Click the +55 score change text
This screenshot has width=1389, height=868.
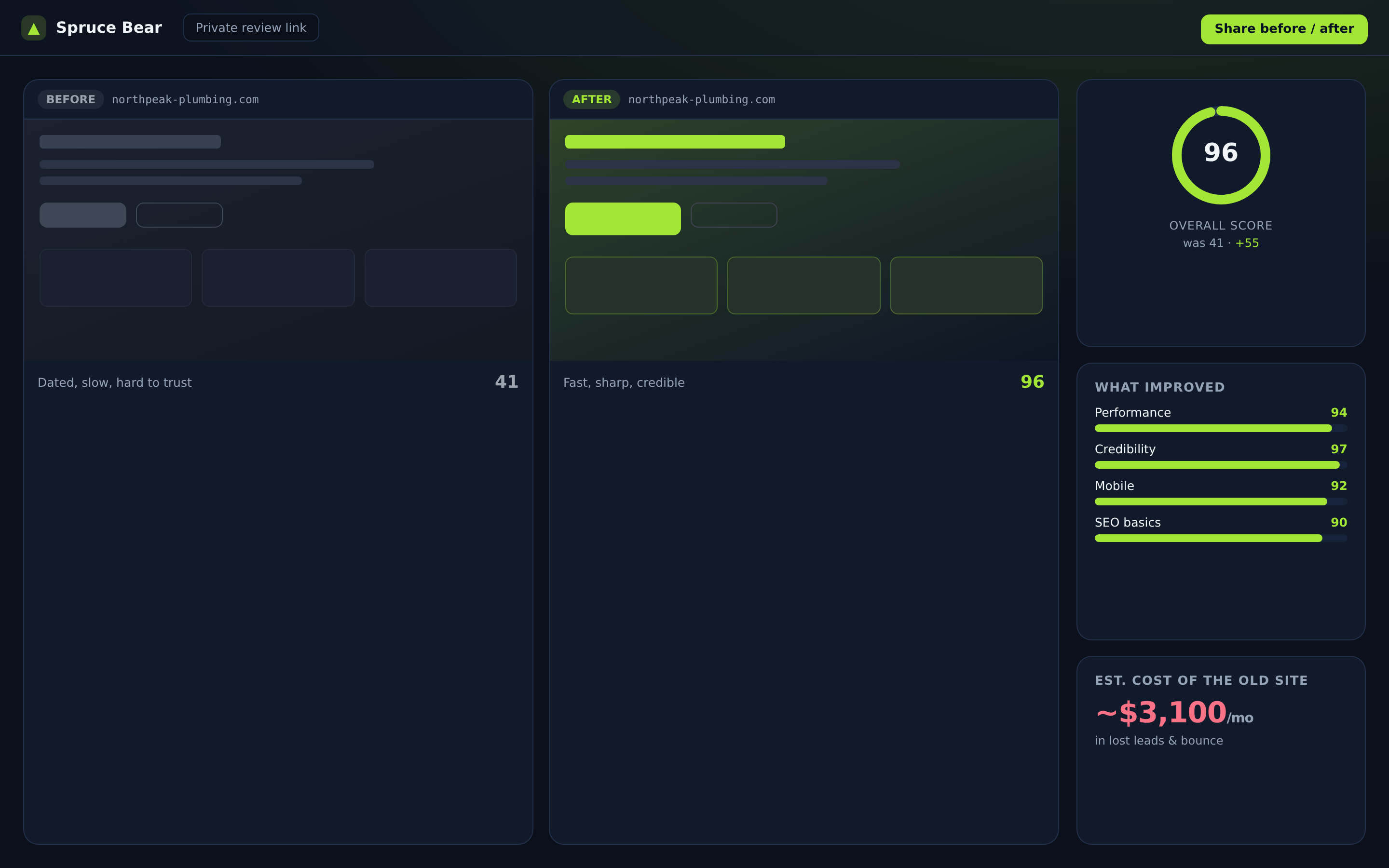coord(1247,243)
